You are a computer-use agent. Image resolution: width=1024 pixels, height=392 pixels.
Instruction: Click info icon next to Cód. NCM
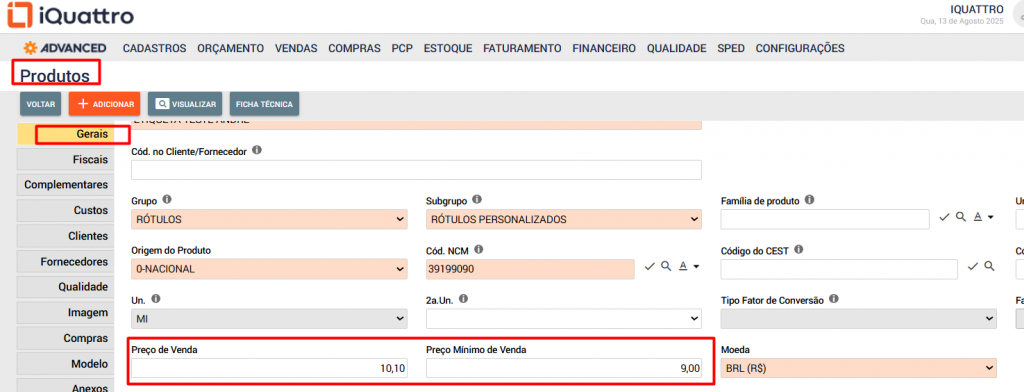coord(479,249)
